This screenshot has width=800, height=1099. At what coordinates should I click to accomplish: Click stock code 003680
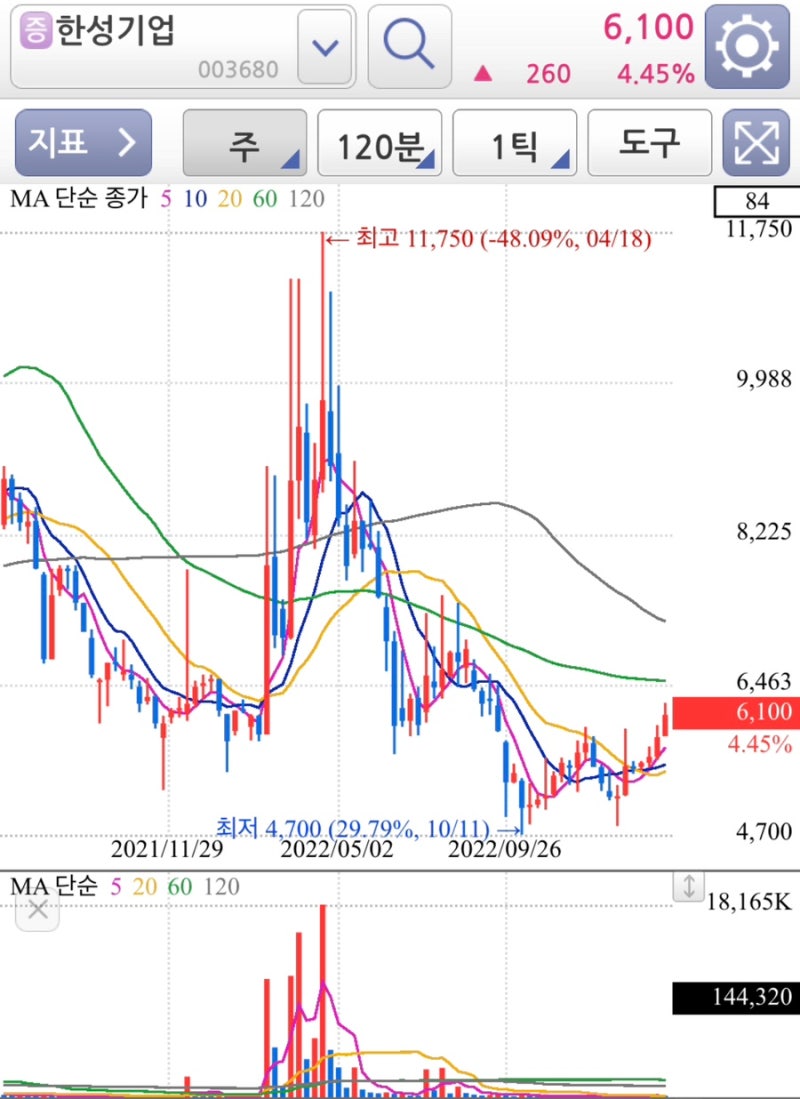coord(238,69)
